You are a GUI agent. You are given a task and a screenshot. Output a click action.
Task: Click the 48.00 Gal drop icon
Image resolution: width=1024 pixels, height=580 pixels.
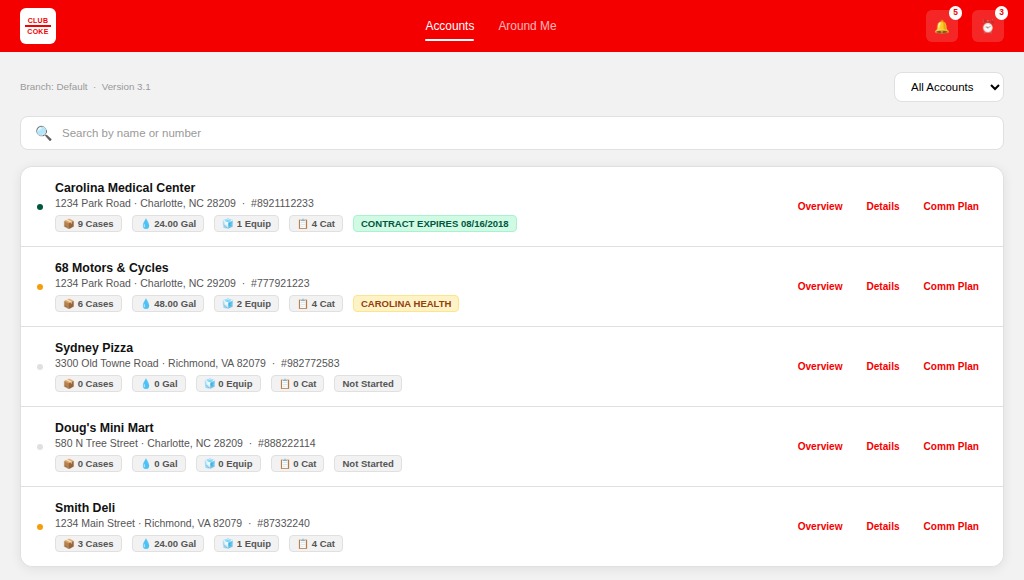point(146,304)
